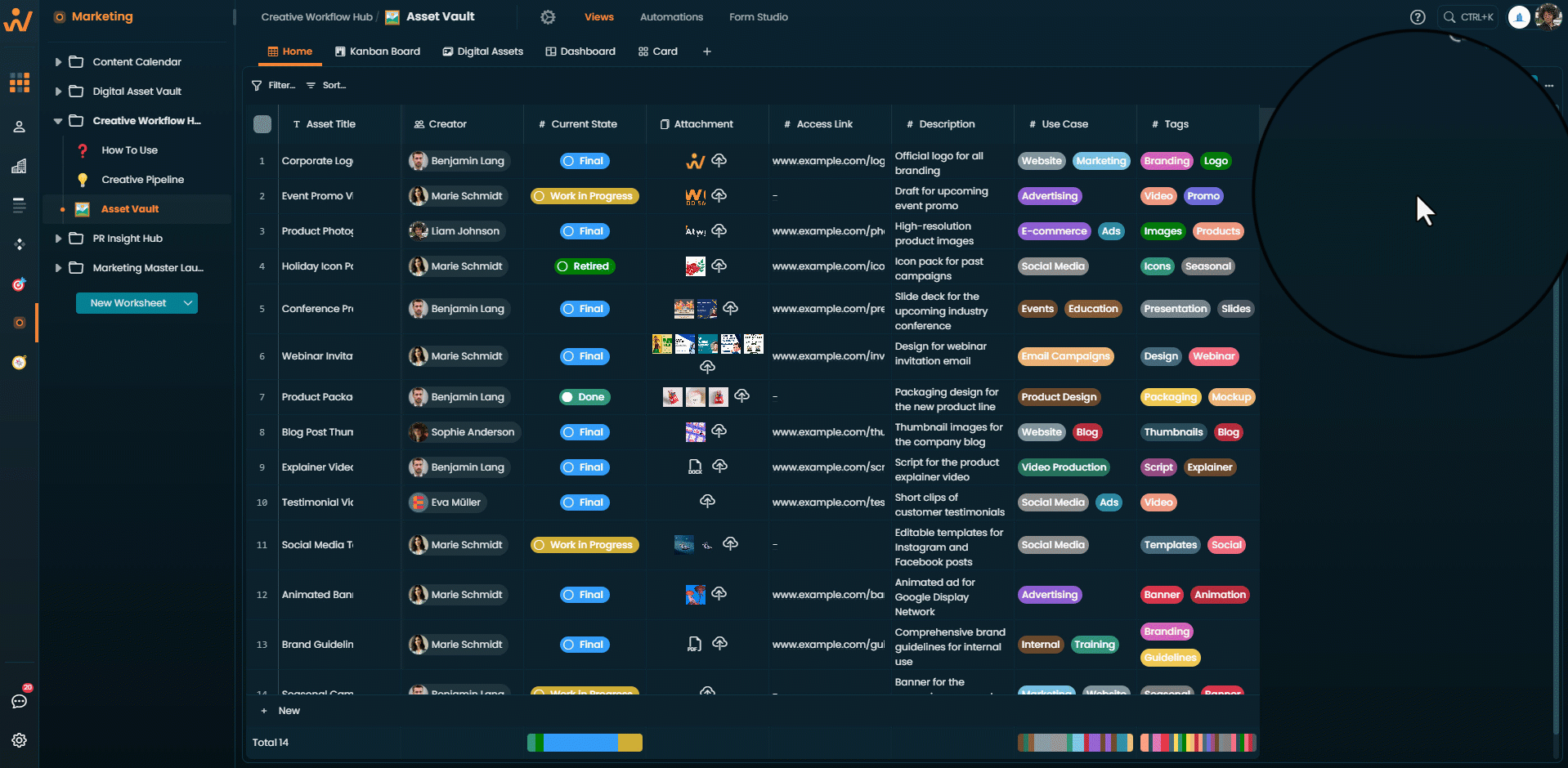Click the Creative Workflow Hub breadcrumb

316,17
